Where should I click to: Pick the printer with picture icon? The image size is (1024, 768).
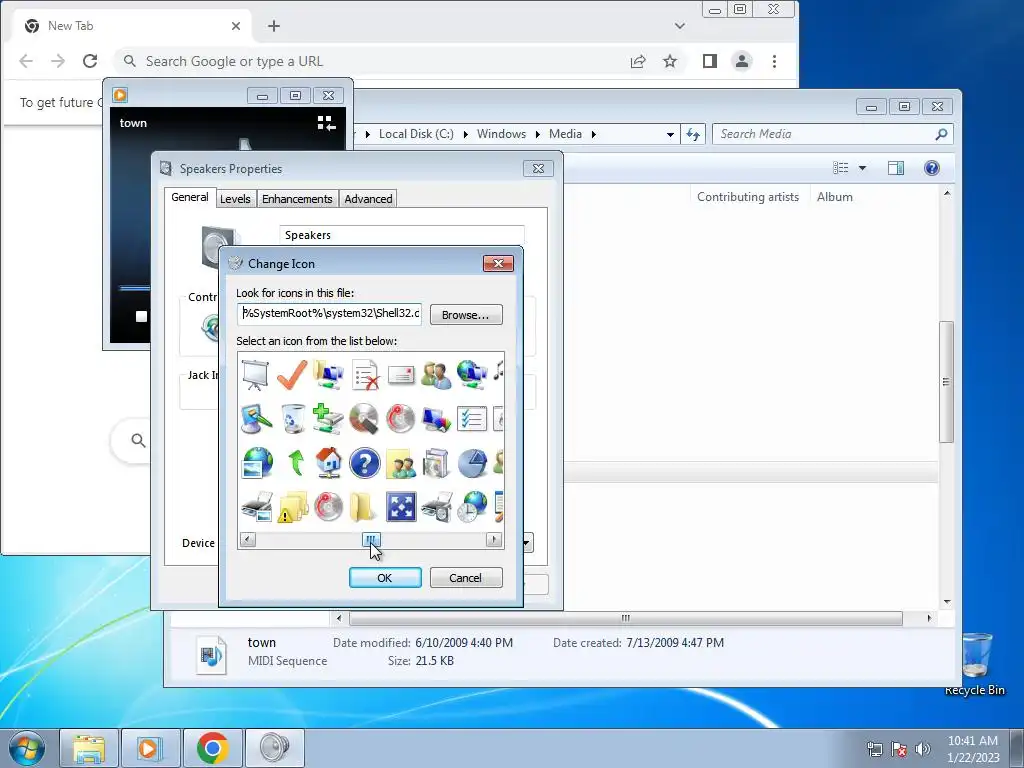coord(257,507)
